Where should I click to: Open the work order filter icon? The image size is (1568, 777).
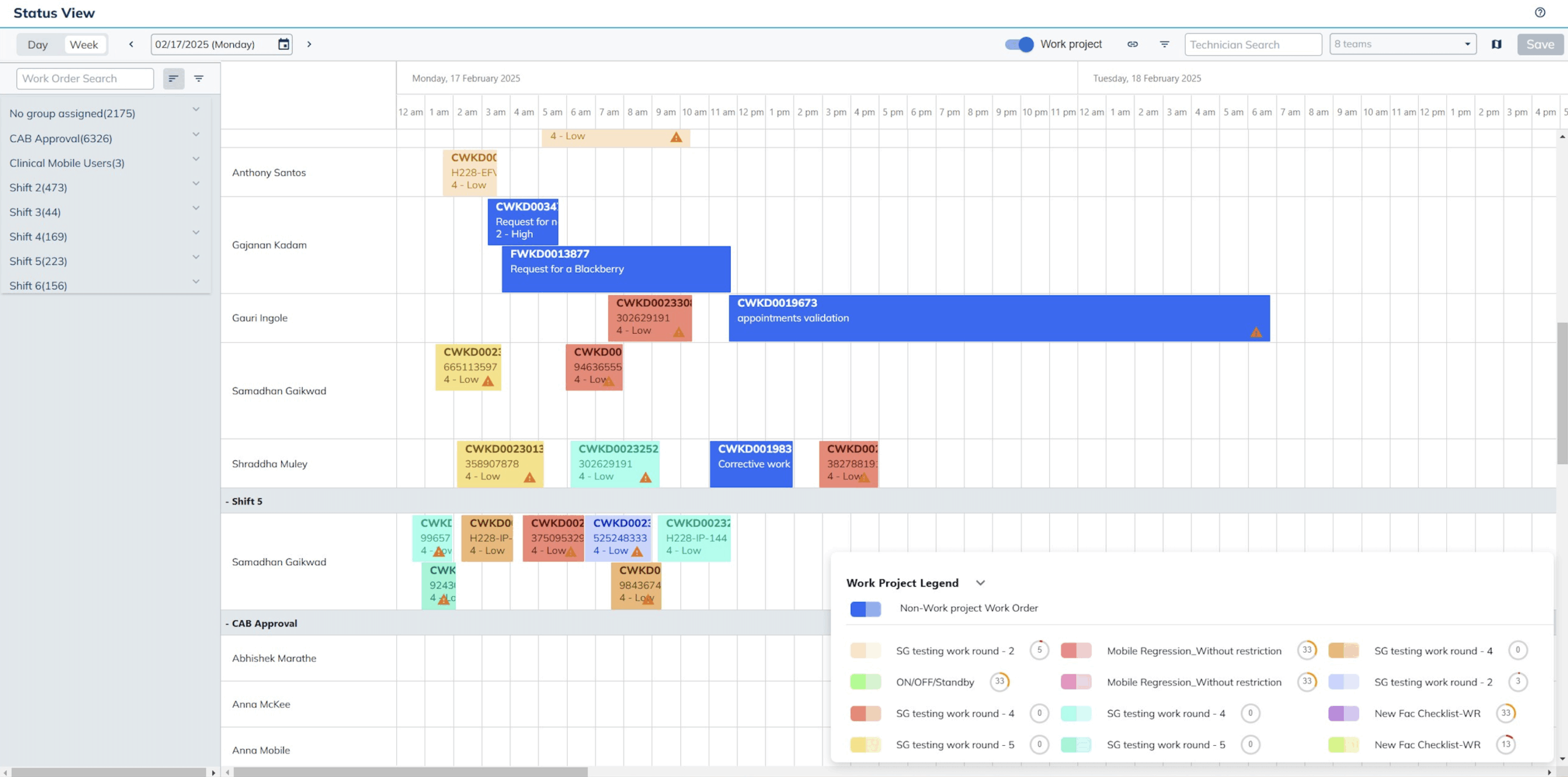[x=198, y=78]
